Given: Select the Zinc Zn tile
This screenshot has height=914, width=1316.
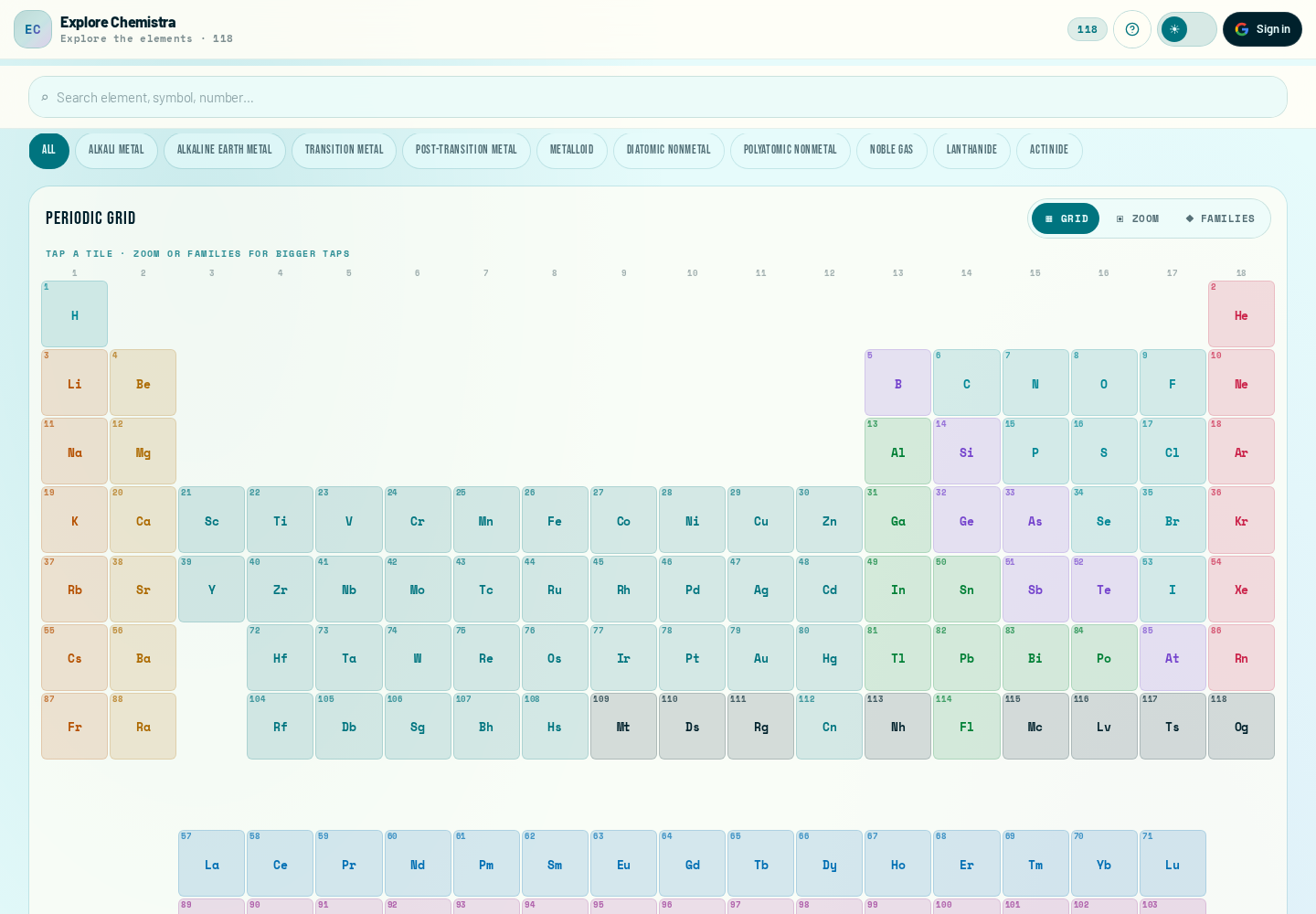Looking at the screenshot, I should [x=830, y=520].
